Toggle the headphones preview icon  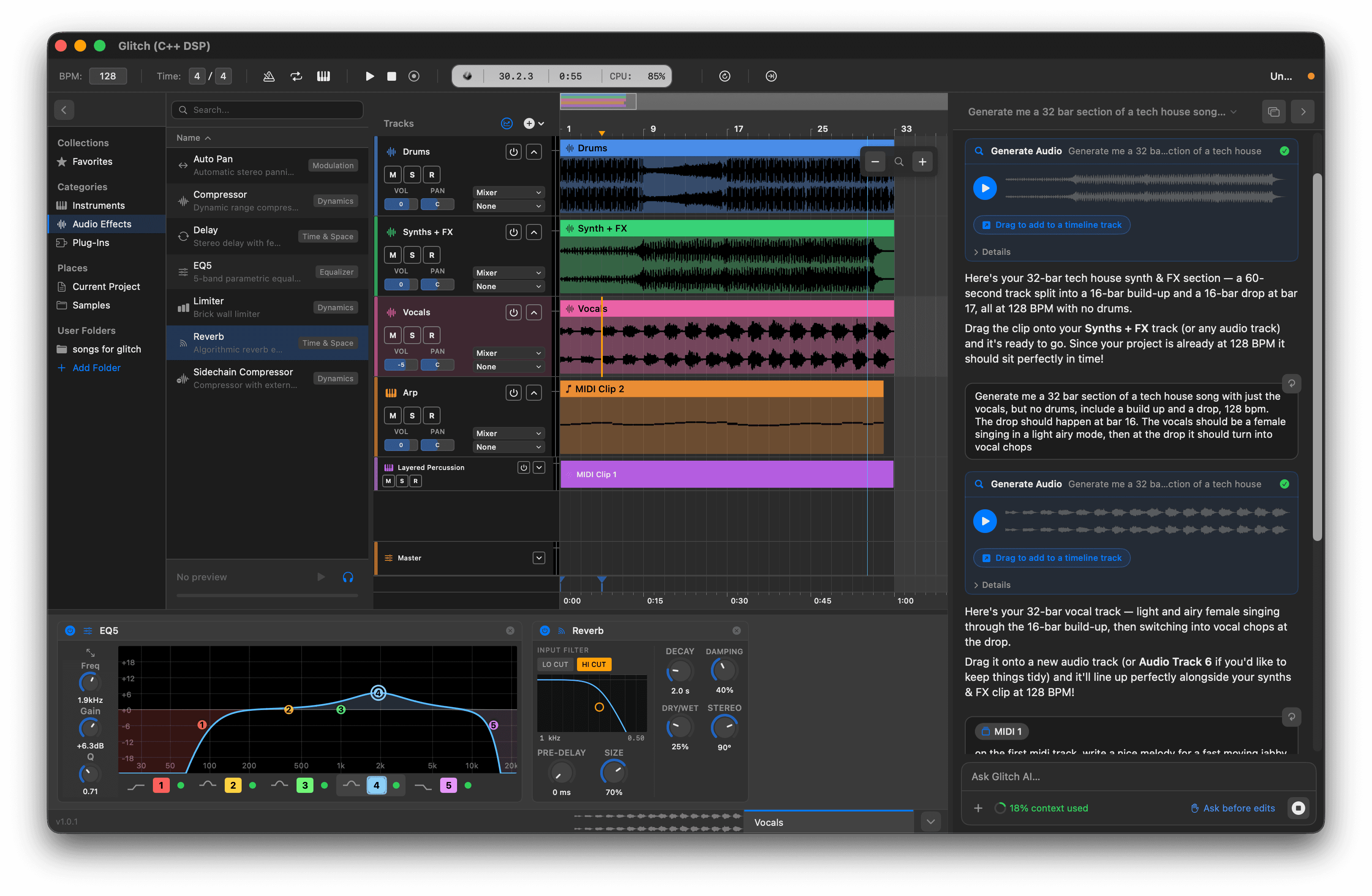(x=348, y=577)
